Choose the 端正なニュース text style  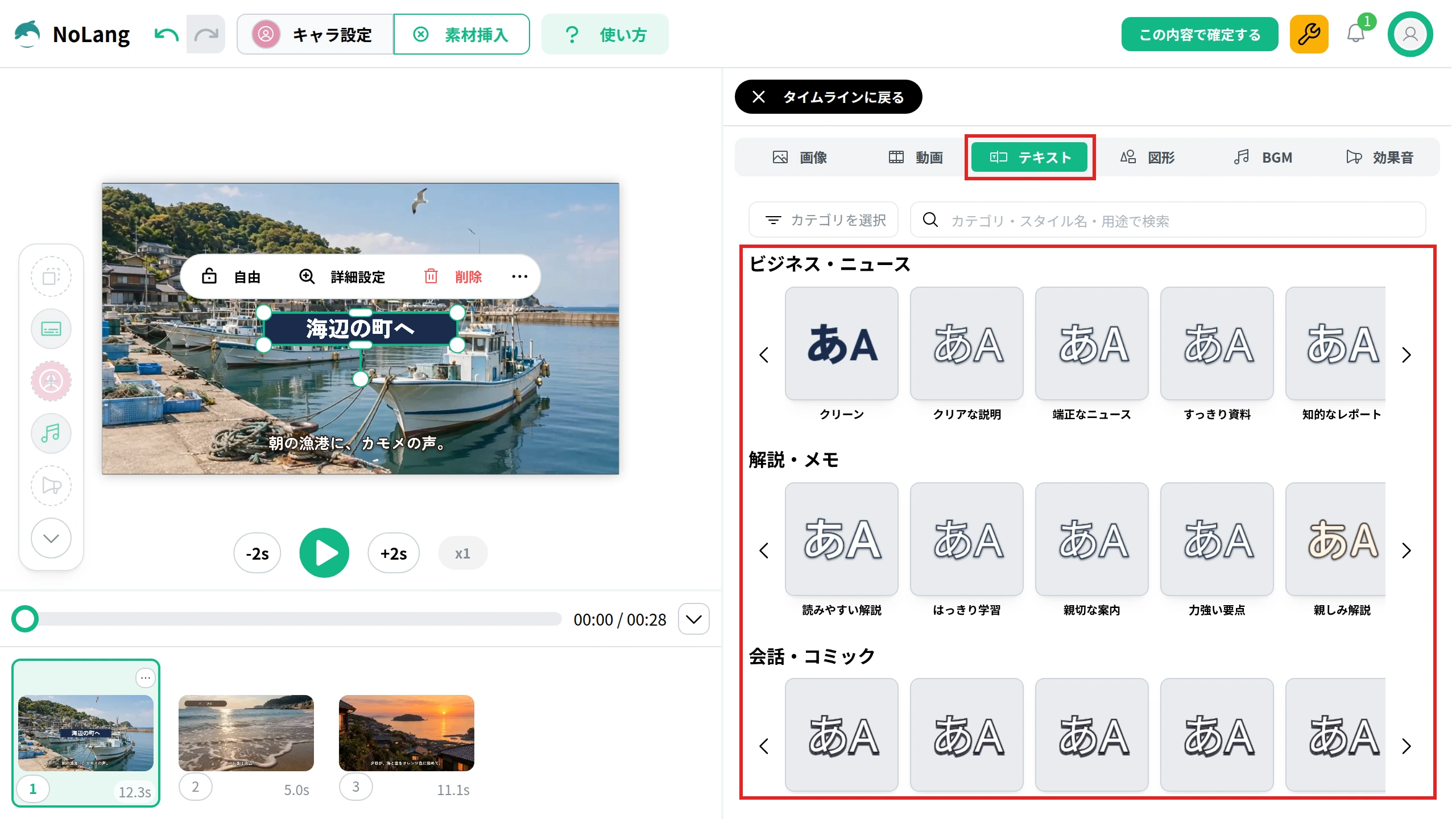tap(1092, 344)
